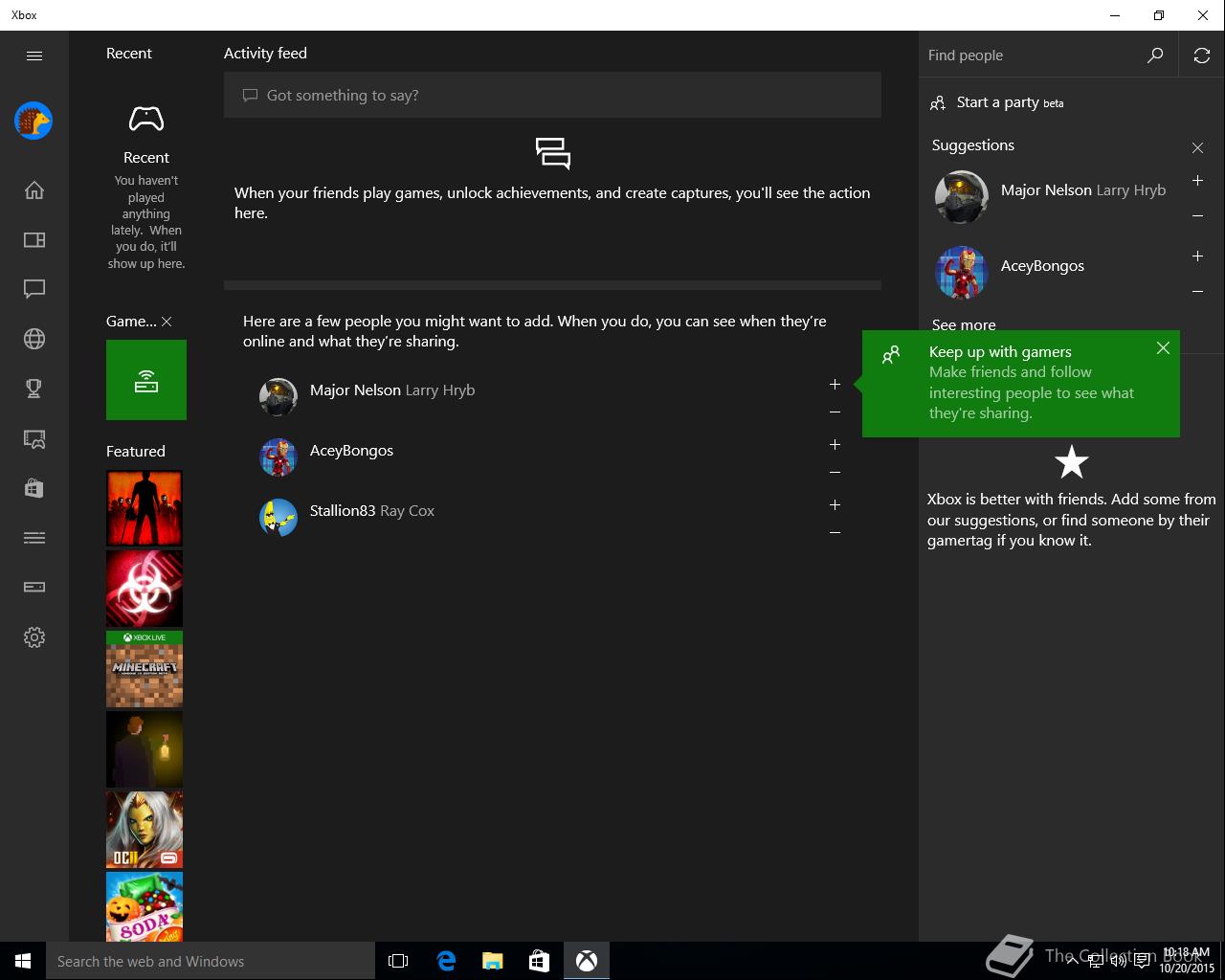The image size is (1225, 980).
Task: Open Connect console icon in sidebar
Action: 34,587
